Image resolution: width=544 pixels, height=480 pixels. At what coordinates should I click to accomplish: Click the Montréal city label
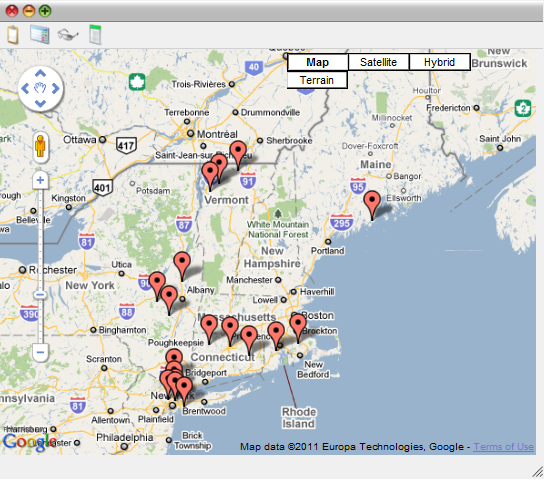[217, 134]
